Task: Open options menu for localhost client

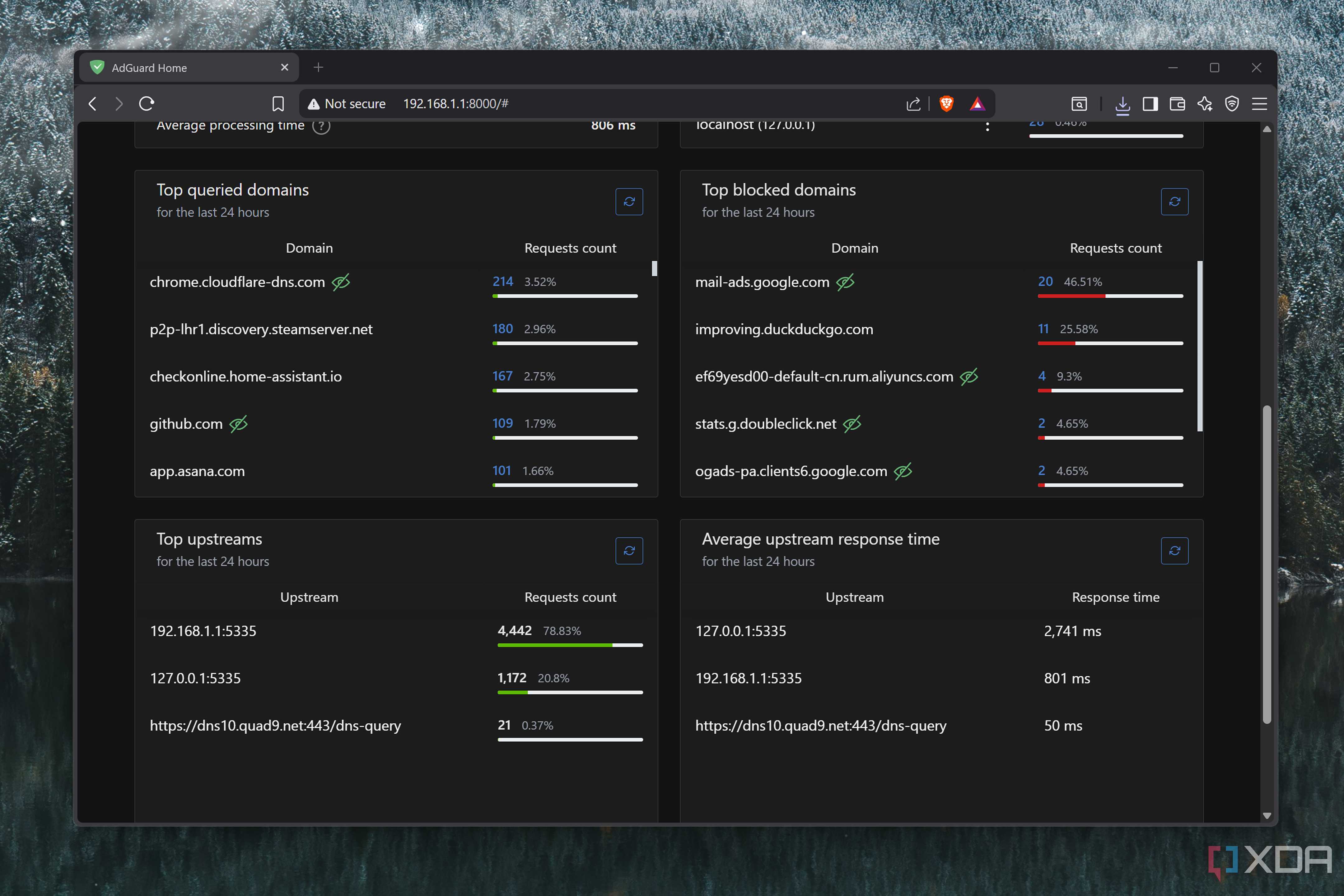Action: [987, 126]
